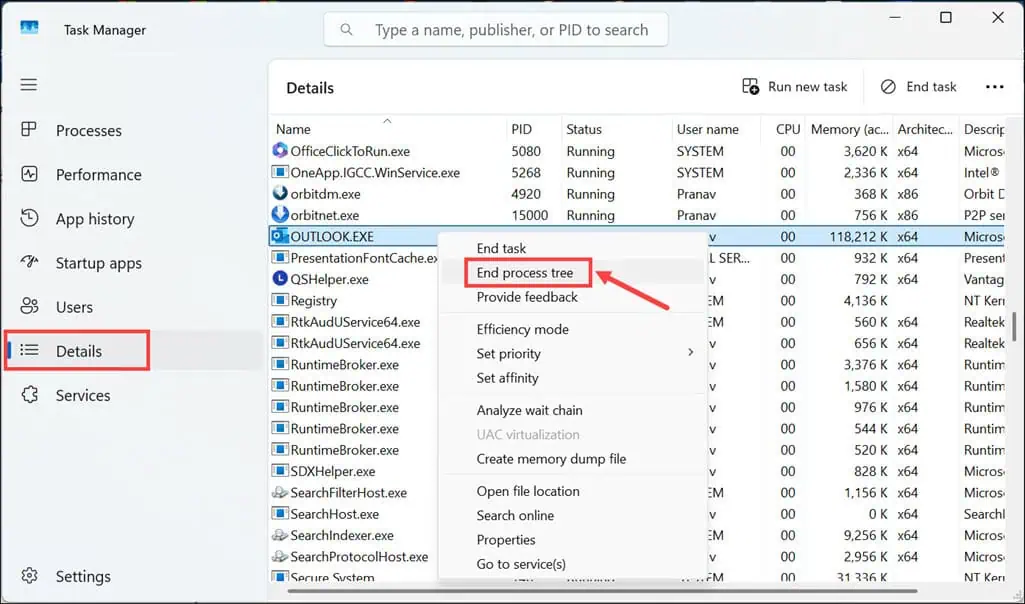Maximize the Task Manager window
The height and width of the screenshot is (604, 1025).
tap(945, 18)
